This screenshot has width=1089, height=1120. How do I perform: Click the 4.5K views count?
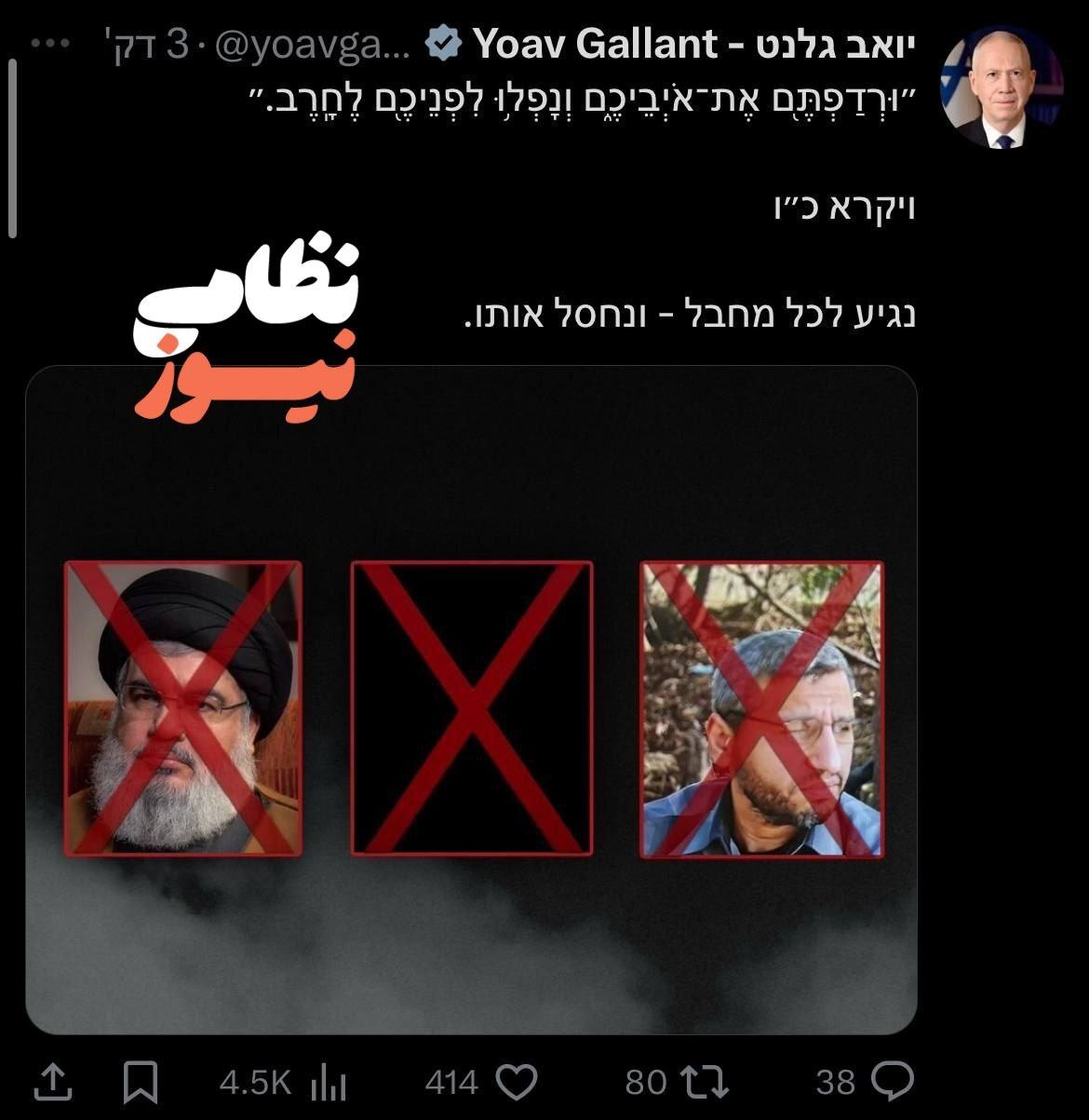pyautogui.click(x=255, y=1083)
